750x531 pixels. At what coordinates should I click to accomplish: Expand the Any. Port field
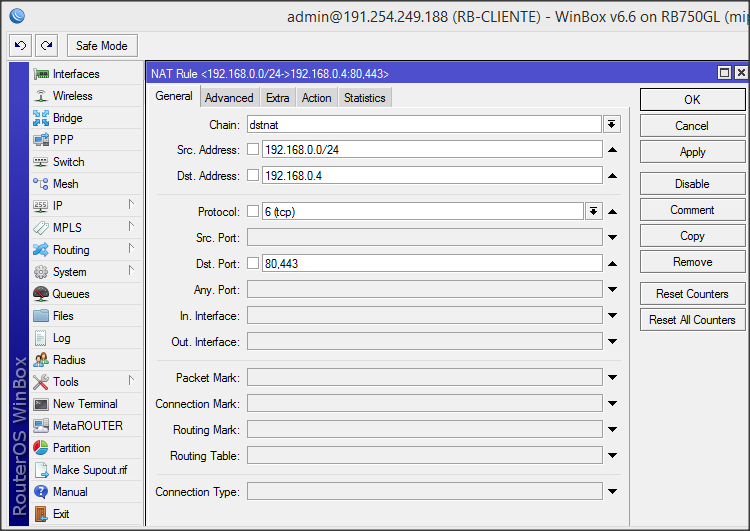[612, 289]
